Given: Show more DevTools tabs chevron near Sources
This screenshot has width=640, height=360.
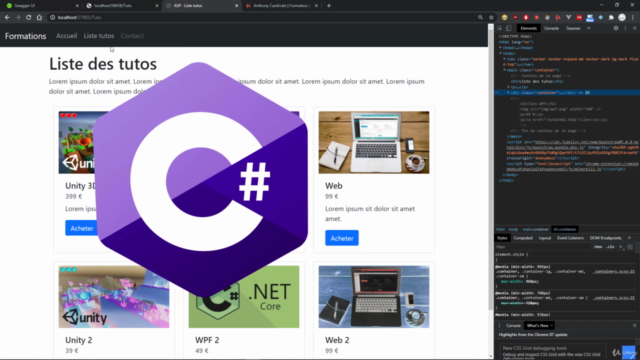Looking at the screenshot, I should (x=589, y=28).
